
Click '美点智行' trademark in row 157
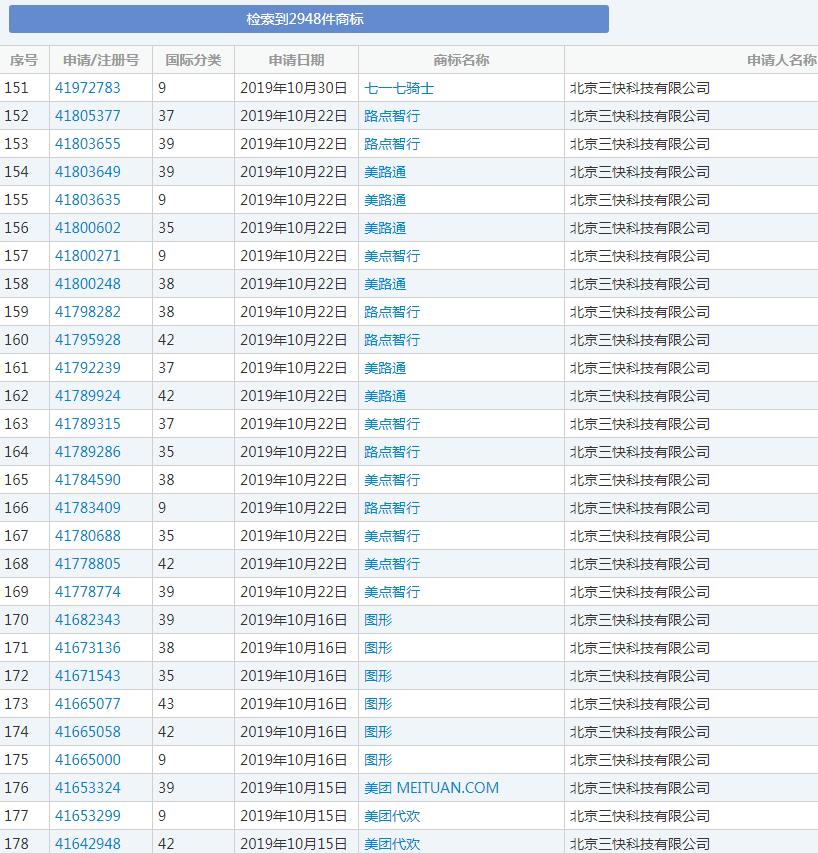tap(392, 256)
